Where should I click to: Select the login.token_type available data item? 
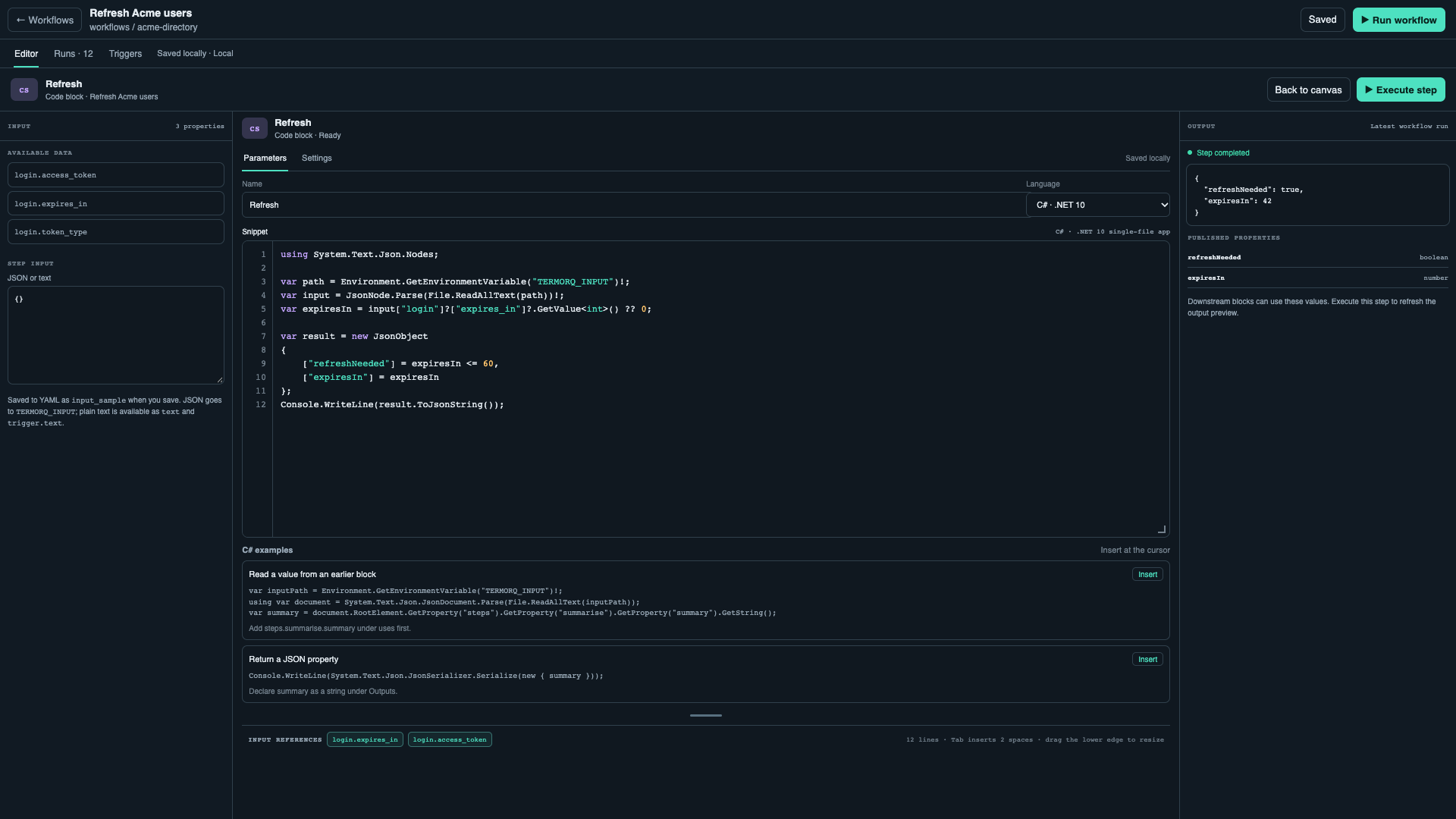click(116, 231)
